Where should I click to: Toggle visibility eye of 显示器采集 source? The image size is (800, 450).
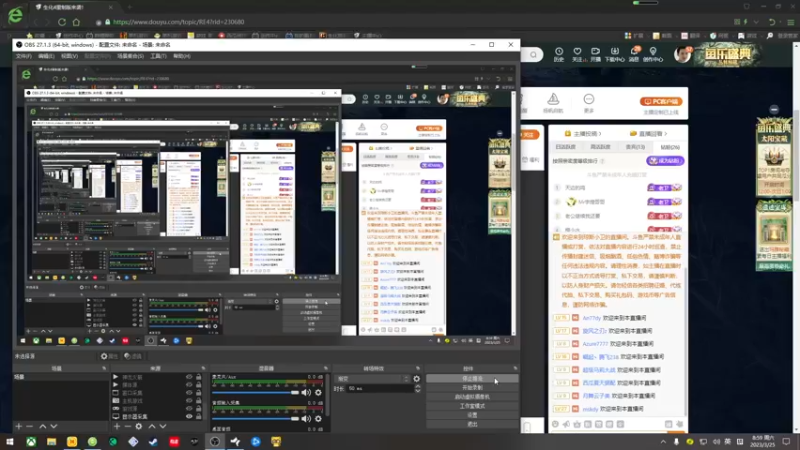click(x=189, y=416)
